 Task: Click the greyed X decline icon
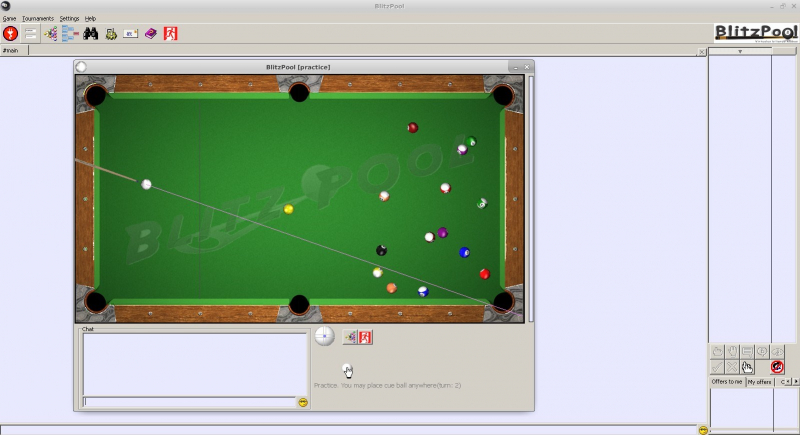pos(732,367)
